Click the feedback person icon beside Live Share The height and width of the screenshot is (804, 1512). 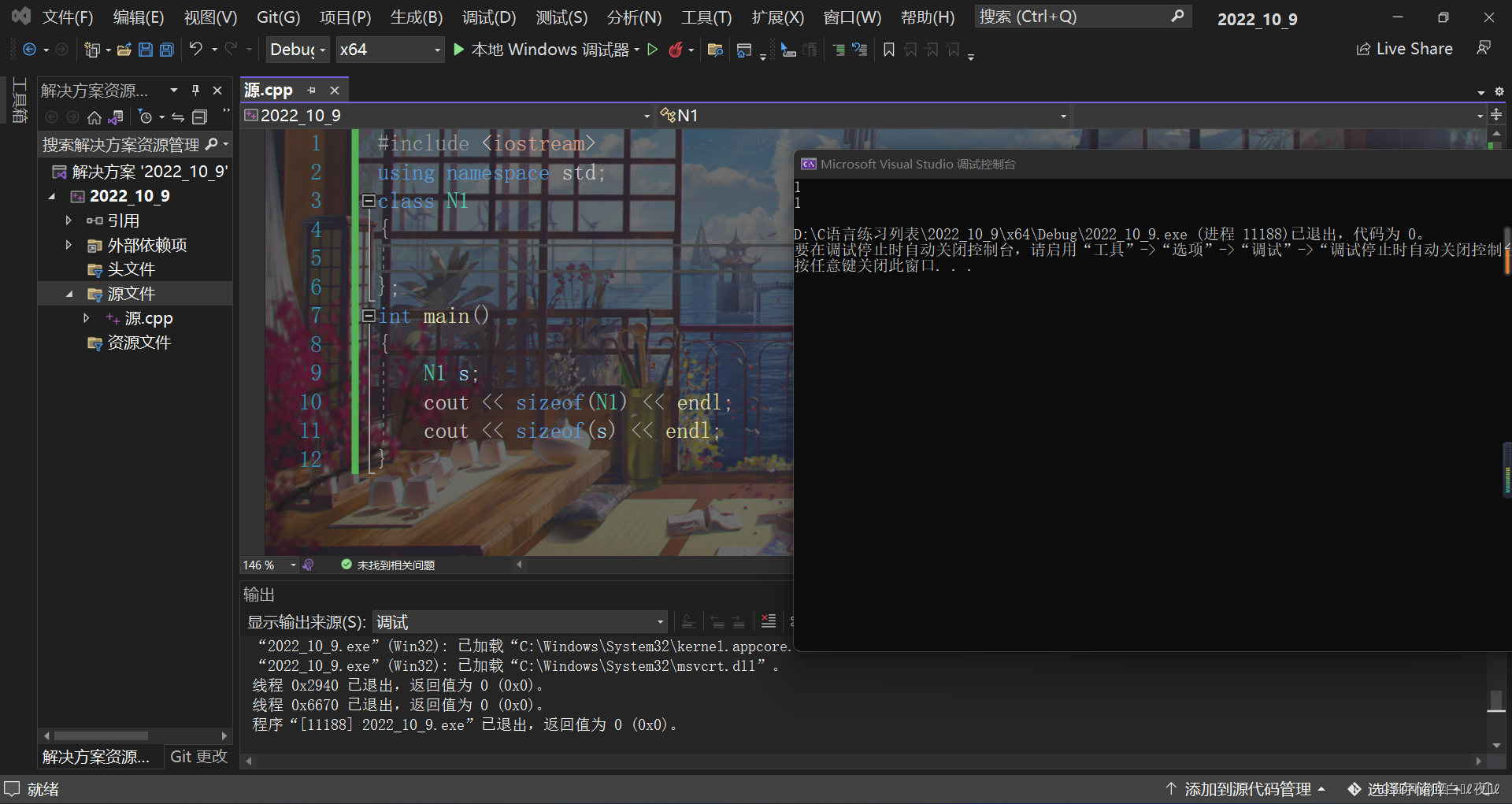(x=1484, y=49)
